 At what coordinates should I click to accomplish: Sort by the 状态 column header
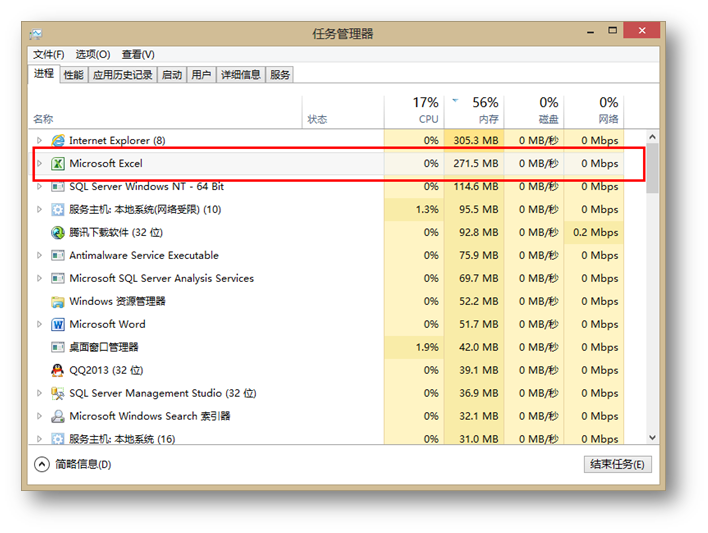point(343,112)
